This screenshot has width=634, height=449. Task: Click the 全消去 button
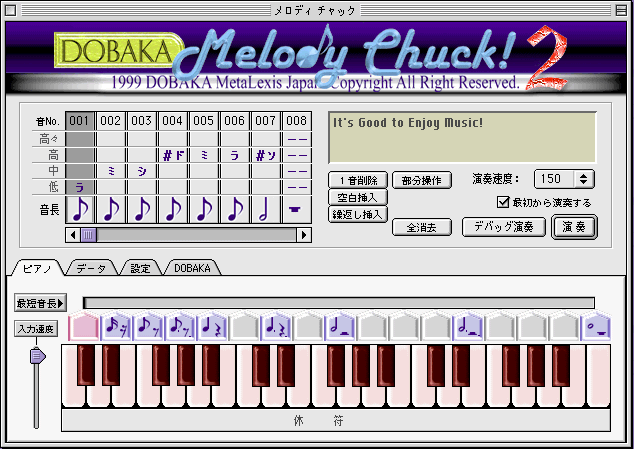coord(422,227)
